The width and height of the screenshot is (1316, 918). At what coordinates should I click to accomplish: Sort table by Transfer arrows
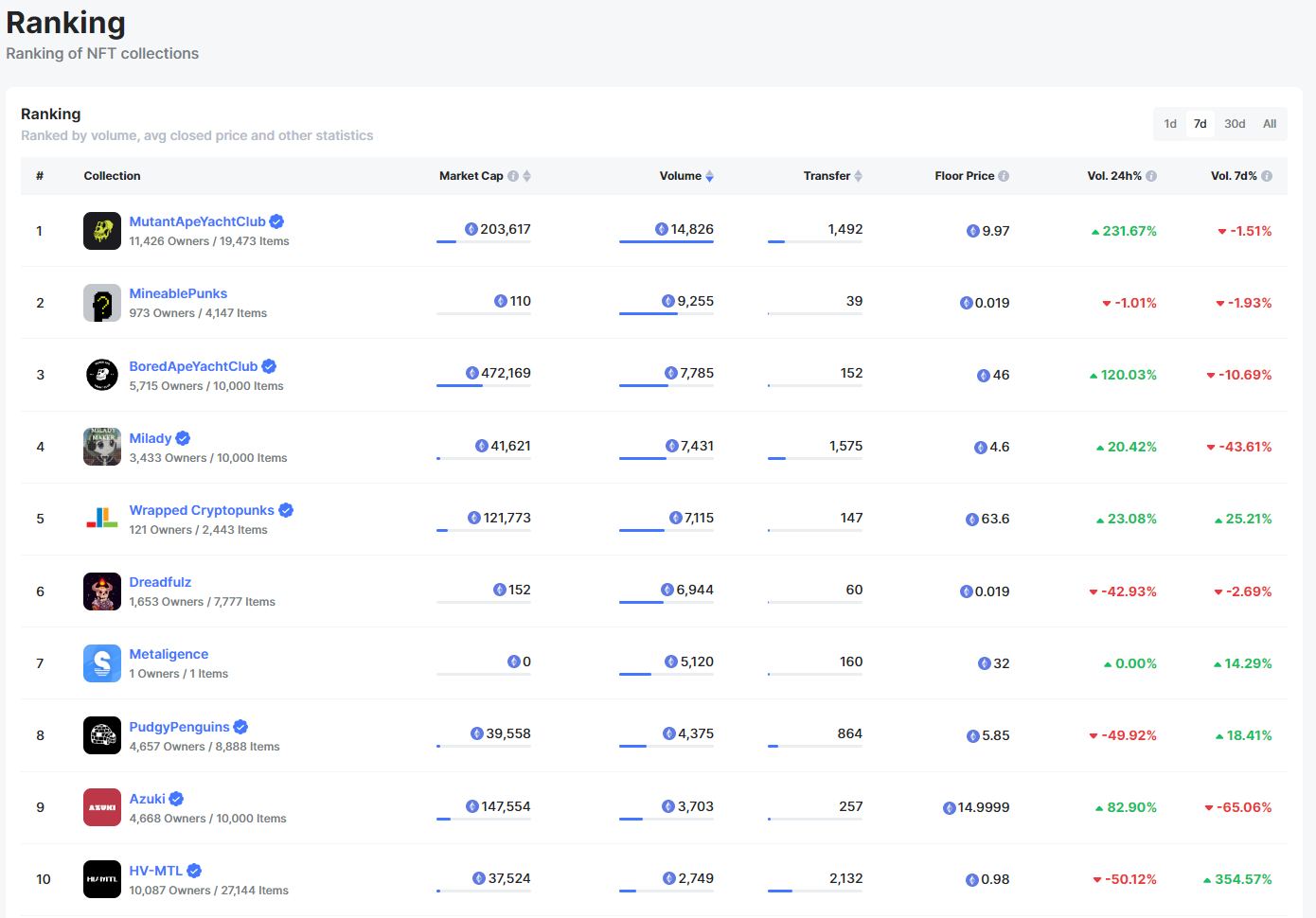(859, 176)
